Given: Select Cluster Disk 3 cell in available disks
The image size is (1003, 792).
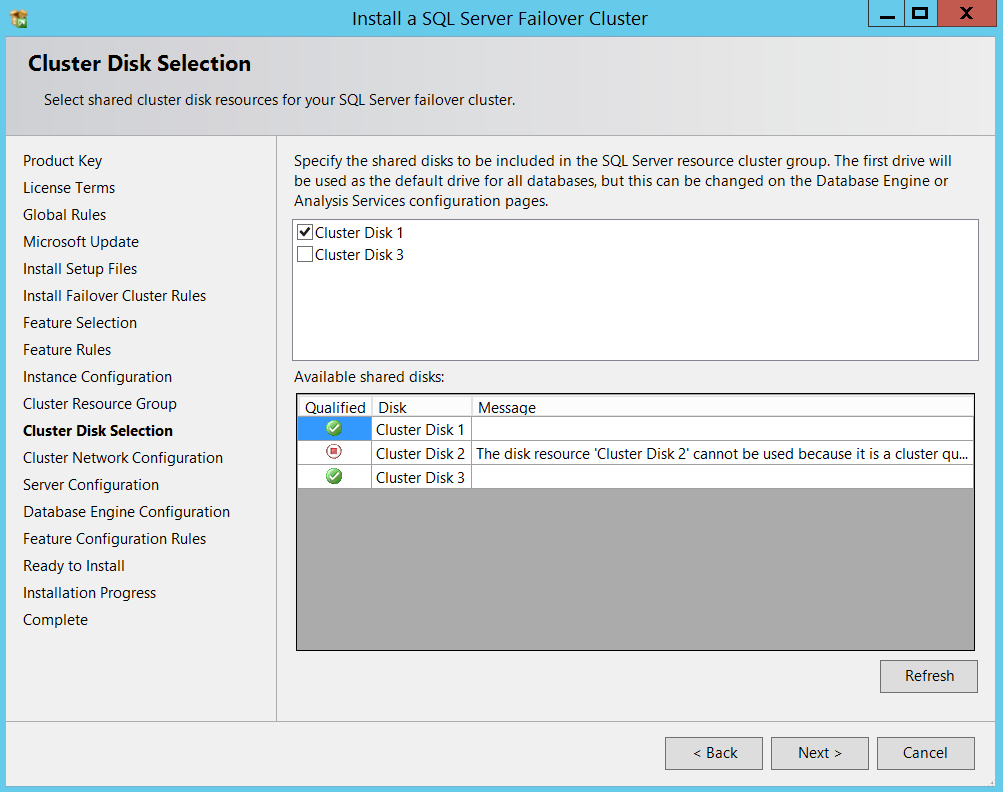Looking at the screenshot, I should [x=420, y=478].
